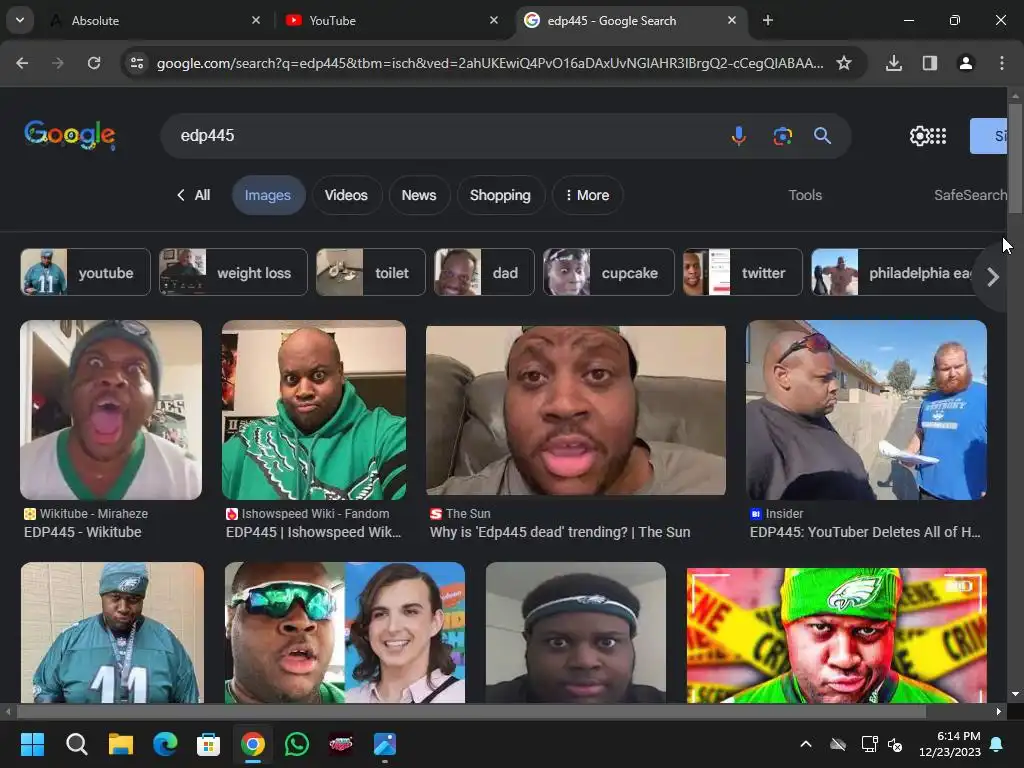Open site information icon in address bar

(x=137, y=63)
